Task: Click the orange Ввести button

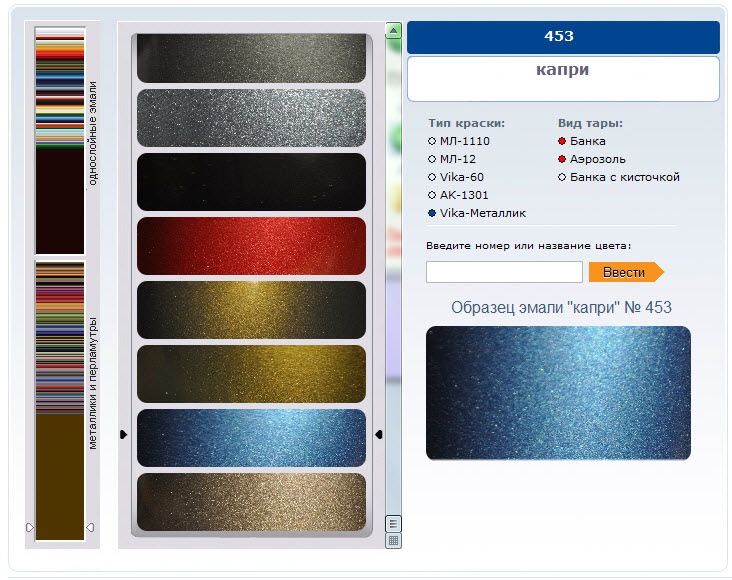Action: click(x=626, y=272)
